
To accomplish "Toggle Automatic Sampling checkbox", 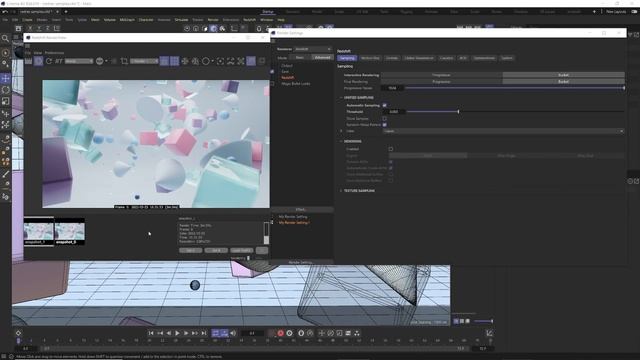I will (384, 105).
